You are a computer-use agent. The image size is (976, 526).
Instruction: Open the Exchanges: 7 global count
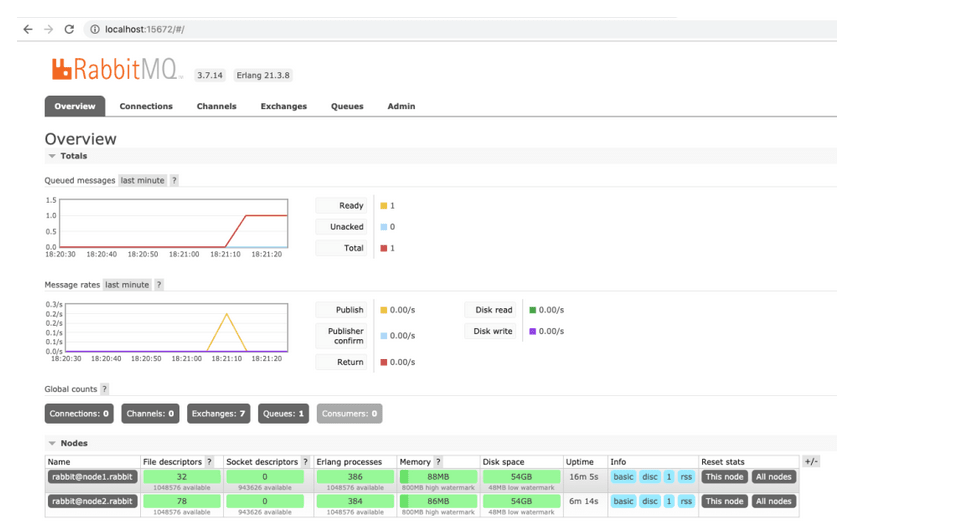click(218, 414)
